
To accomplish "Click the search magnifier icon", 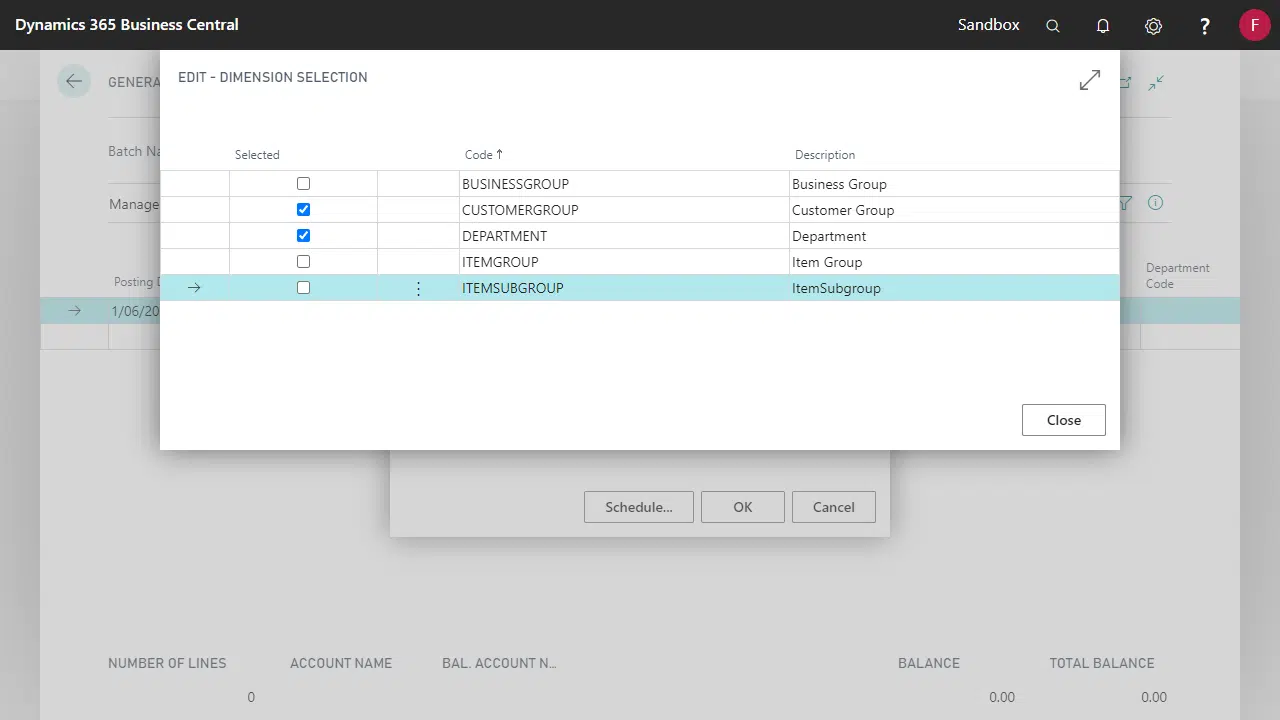I will pos(1053,26).
